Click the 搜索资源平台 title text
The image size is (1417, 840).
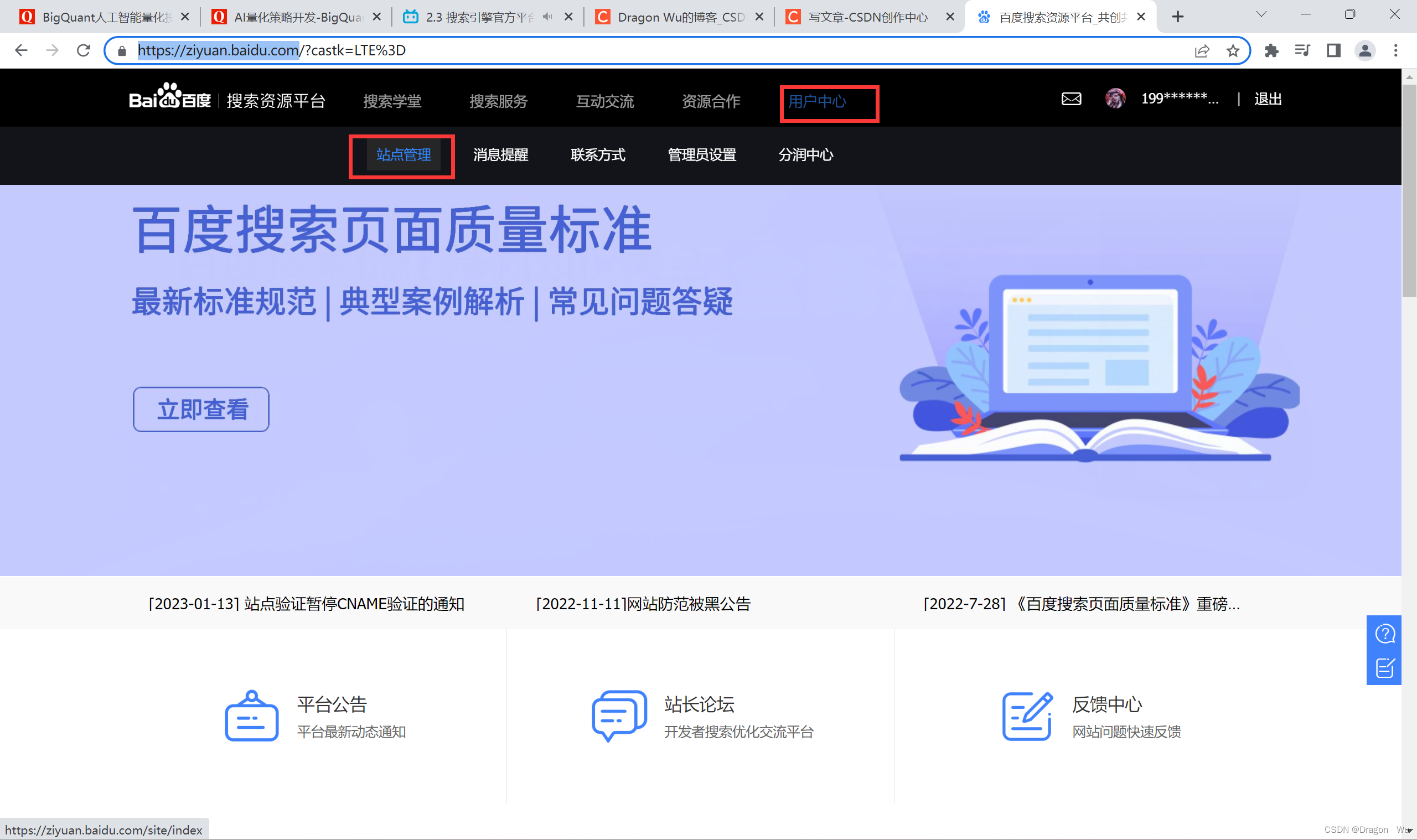click(276, 101)
